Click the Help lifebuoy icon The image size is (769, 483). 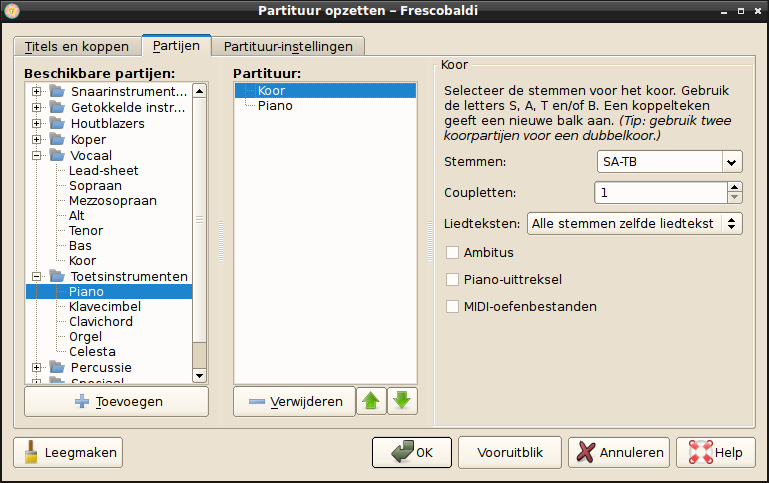tap(698, 452)
